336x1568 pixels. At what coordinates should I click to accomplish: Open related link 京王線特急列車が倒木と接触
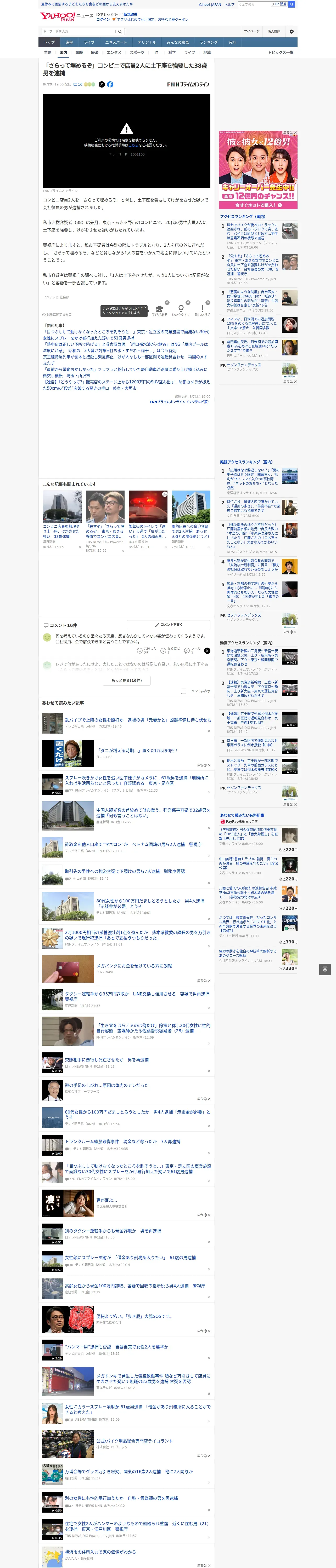[125, 360]
